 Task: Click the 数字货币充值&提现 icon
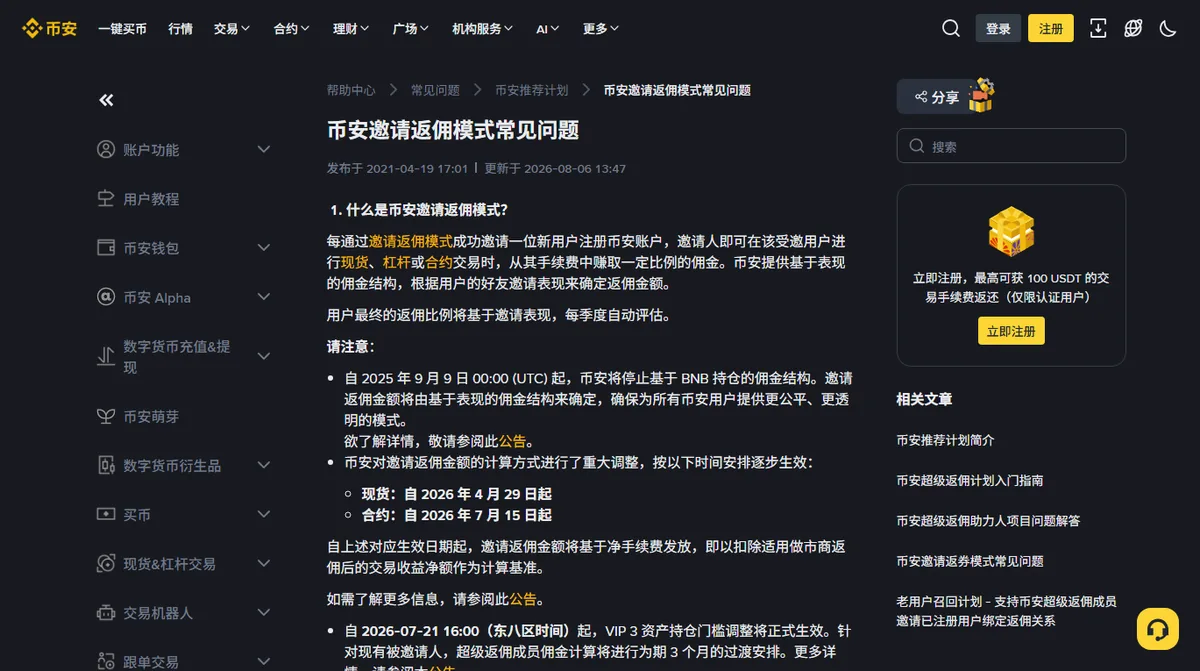click(106, 356)
